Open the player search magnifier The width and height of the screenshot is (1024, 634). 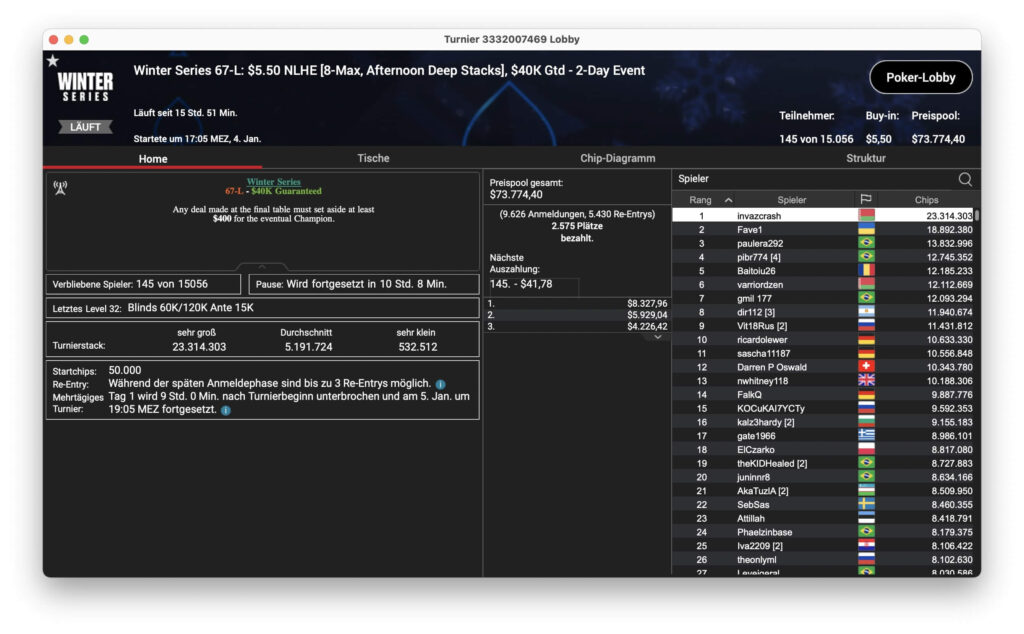click(x=965, y=179)
